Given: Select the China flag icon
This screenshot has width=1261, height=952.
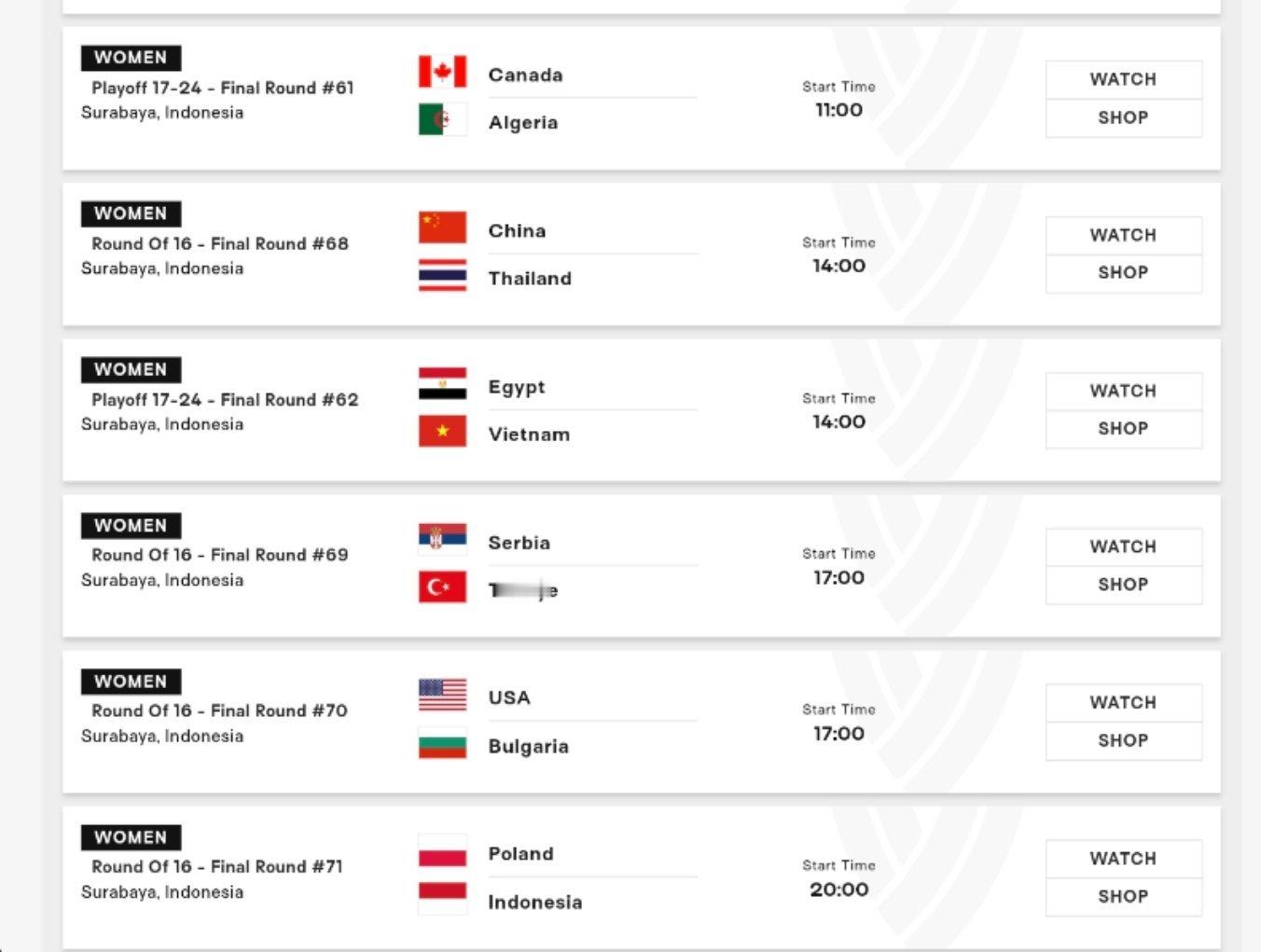Looking at the screenshot, I should coord(442,228).
